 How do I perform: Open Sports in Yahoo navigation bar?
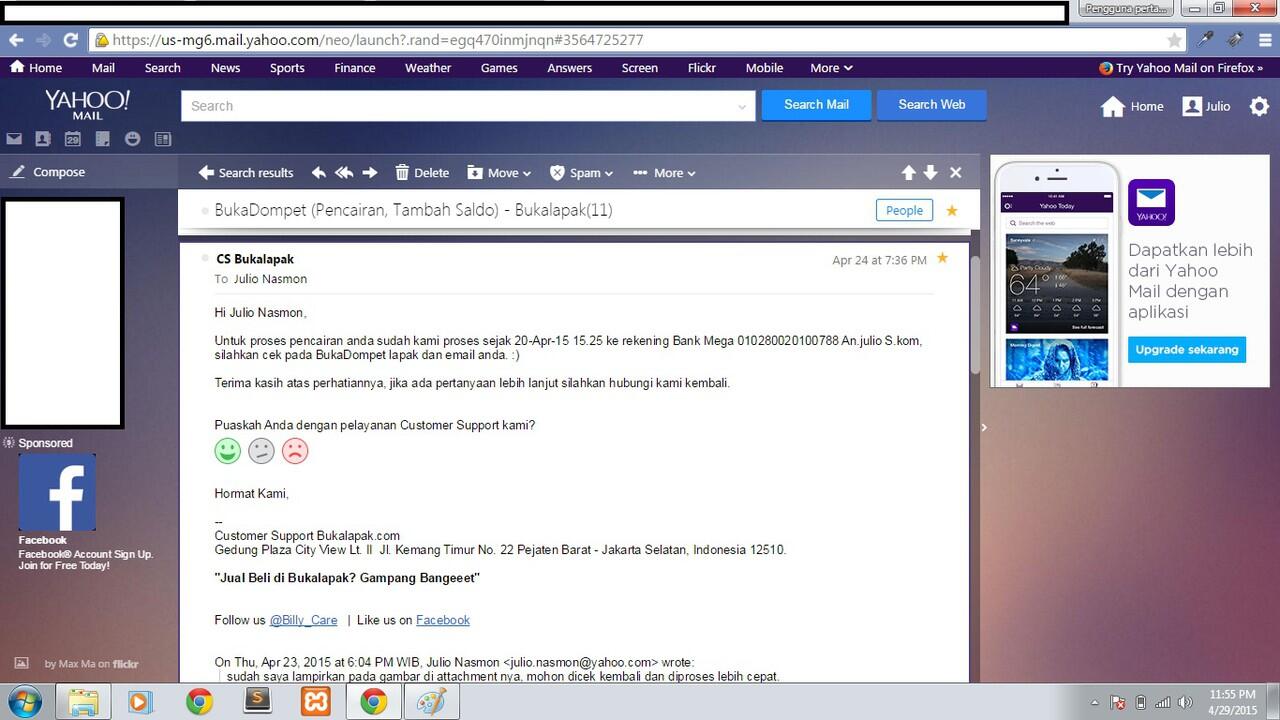tap(287, 68)
